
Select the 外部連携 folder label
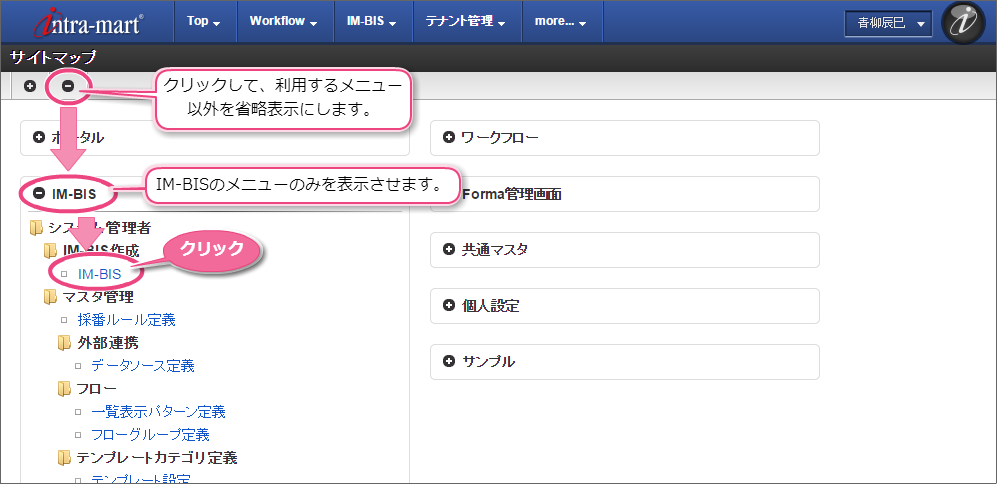(107, 343)
